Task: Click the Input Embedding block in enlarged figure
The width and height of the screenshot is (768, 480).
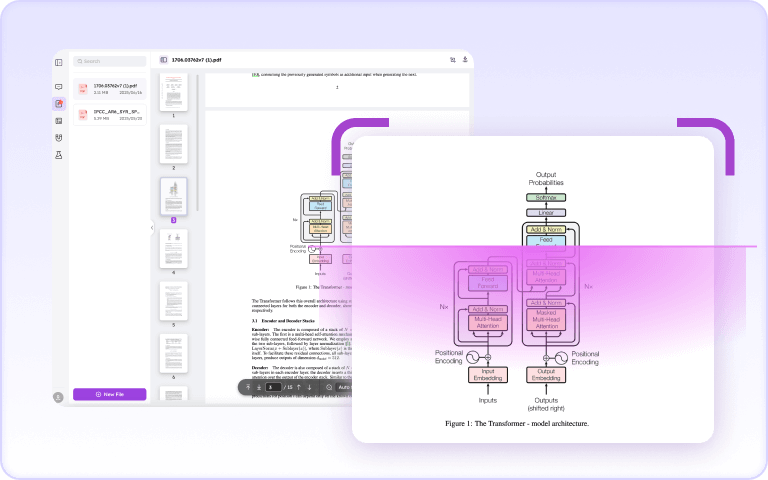Action: 488,375
